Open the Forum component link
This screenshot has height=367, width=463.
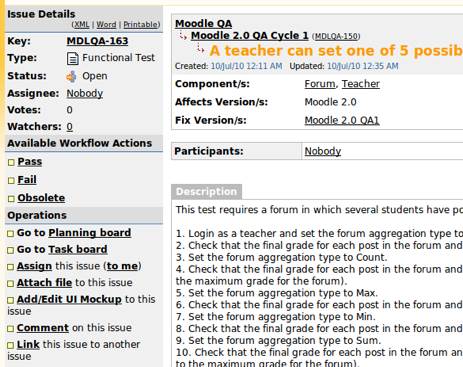[320, 84]
